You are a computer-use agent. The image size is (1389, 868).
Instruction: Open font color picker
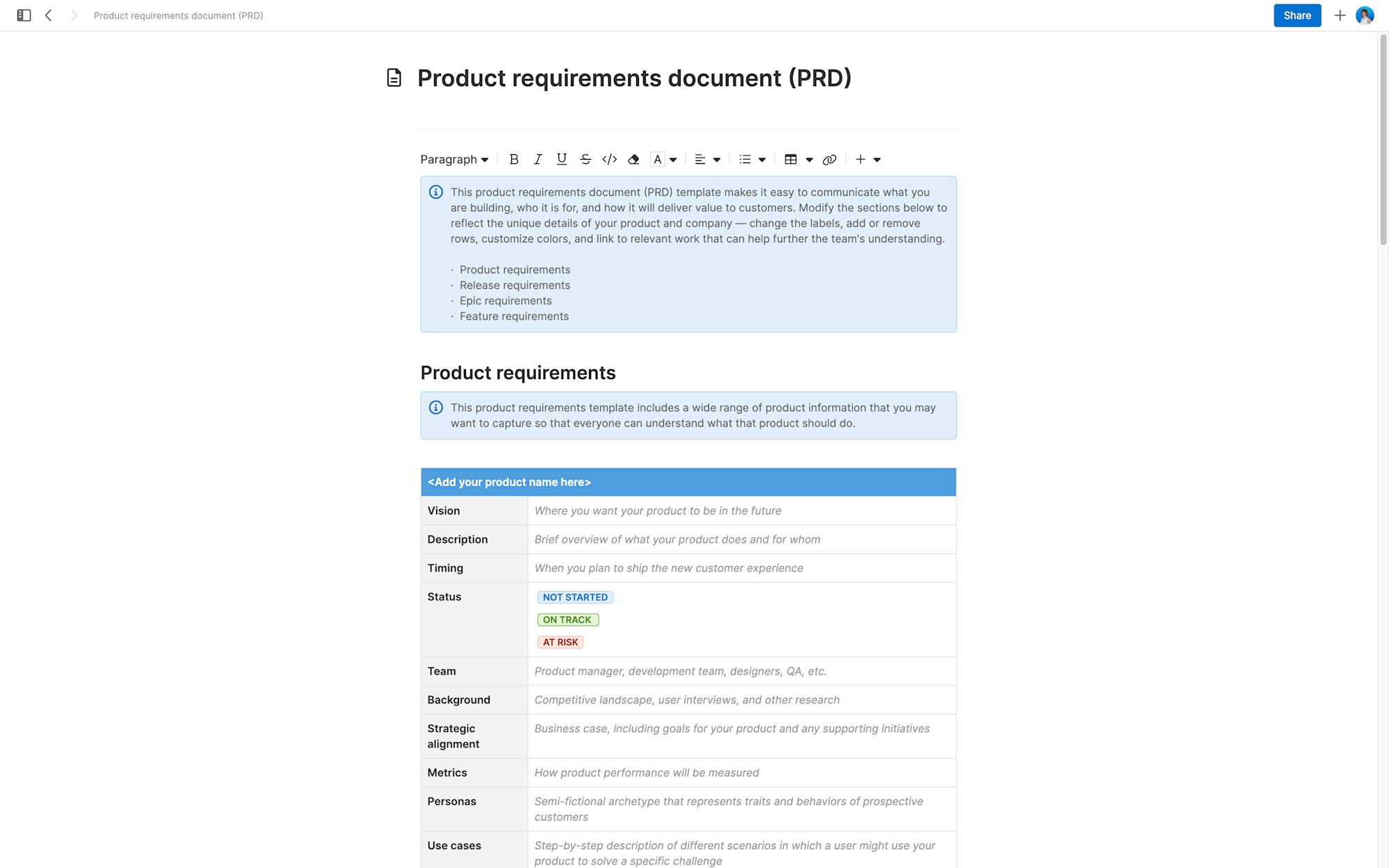coord(673,159)
